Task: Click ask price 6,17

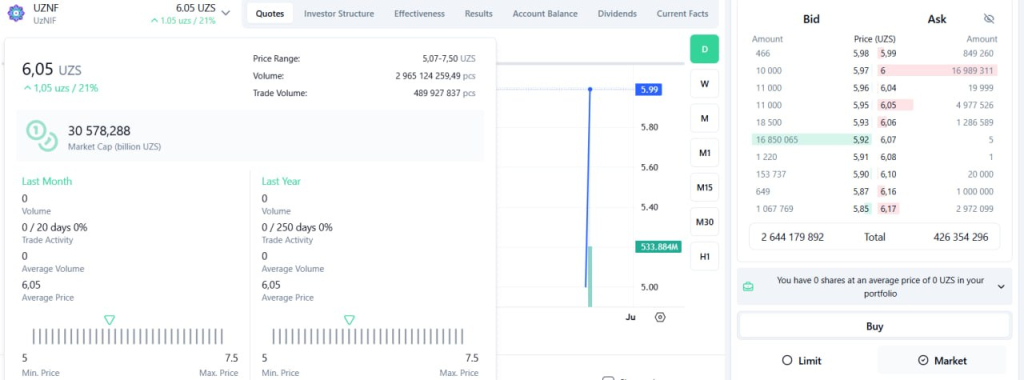Action: (888, 209)
